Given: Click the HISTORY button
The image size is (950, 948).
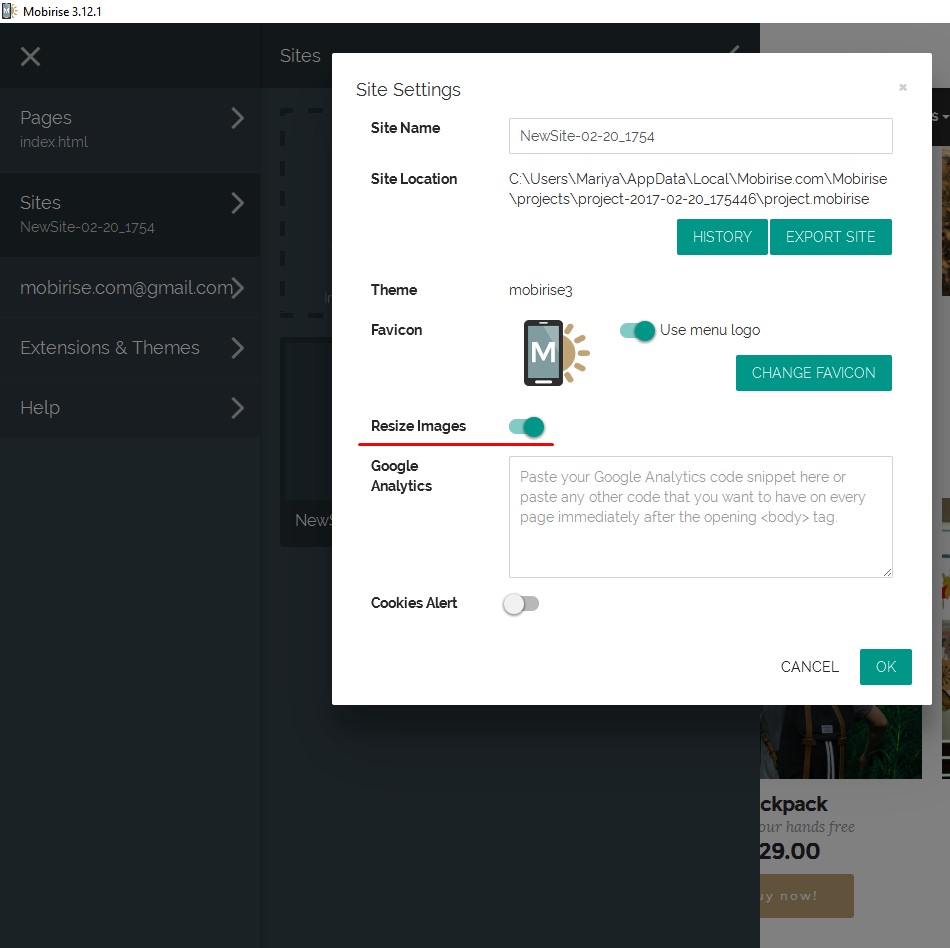Looking at the screenshot, I should point(722,237).
